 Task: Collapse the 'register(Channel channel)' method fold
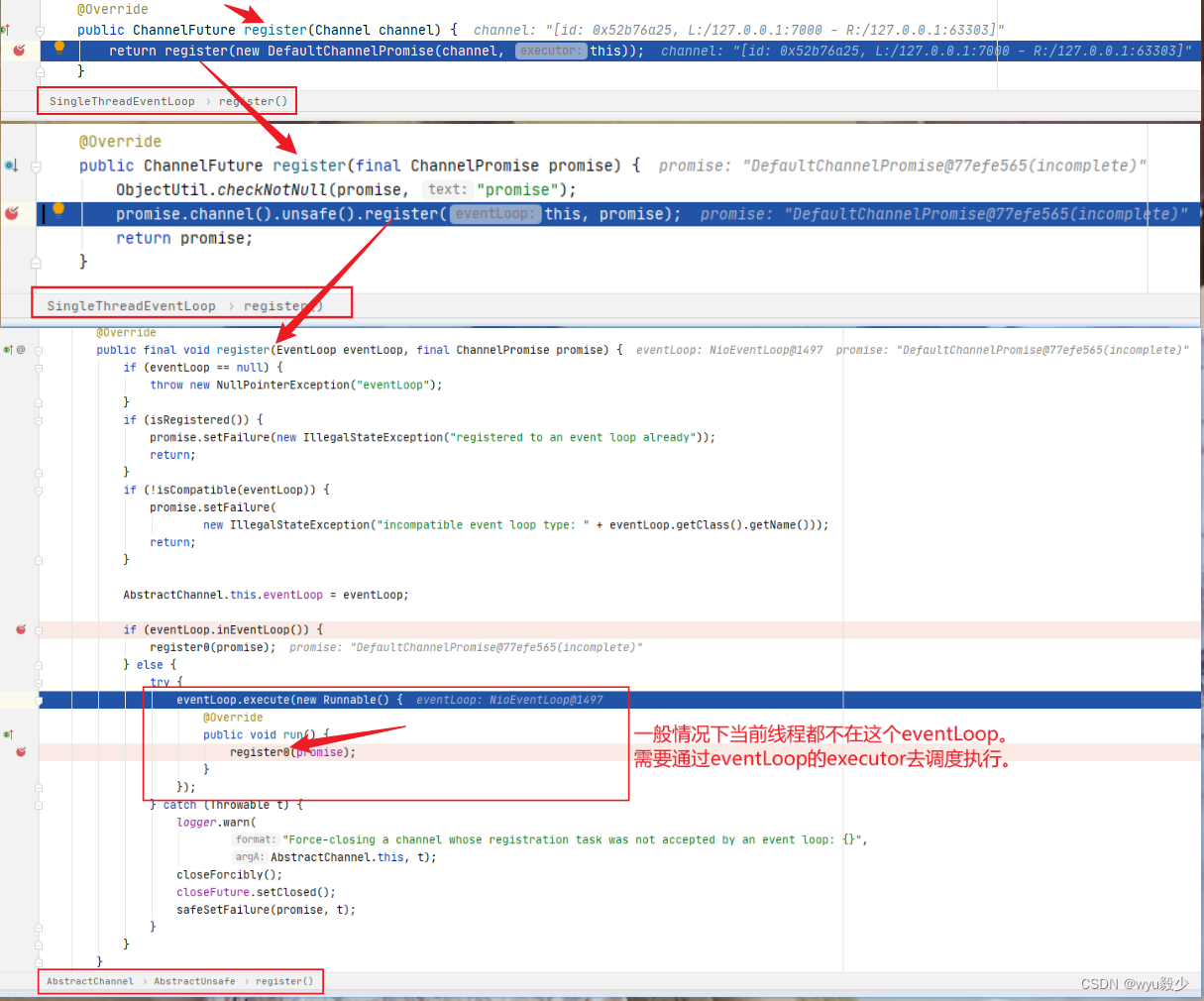tap(40, 30)
